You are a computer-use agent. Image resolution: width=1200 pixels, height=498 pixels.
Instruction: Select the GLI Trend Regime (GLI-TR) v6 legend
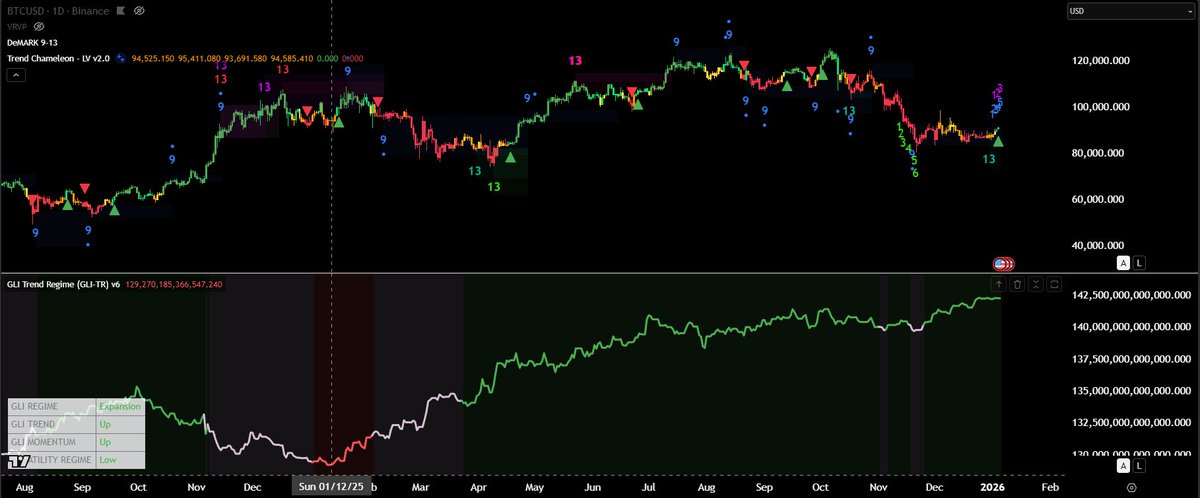(63, 285)
